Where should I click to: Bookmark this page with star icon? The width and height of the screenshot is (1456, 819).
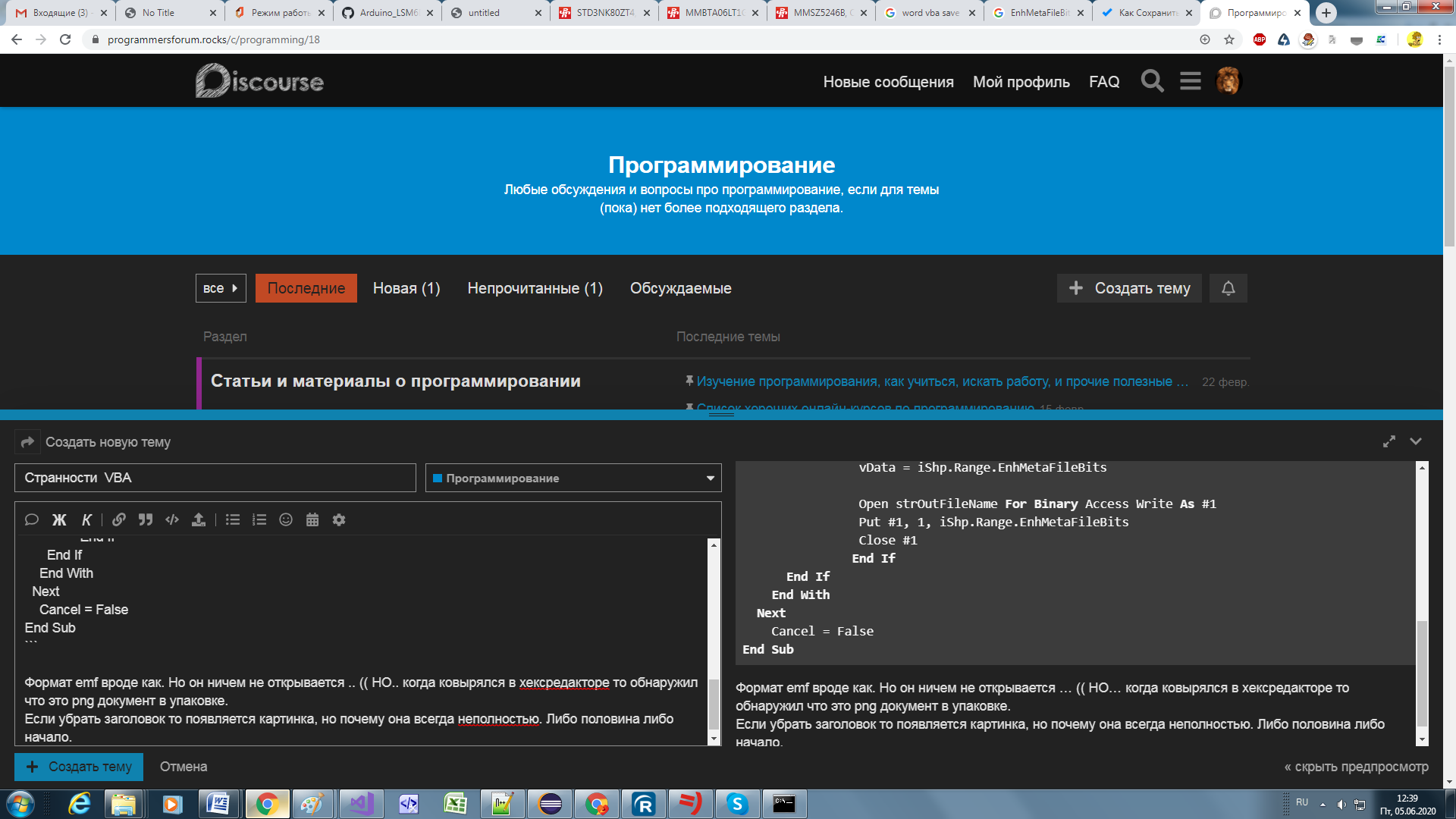(x=1229, y=39)
